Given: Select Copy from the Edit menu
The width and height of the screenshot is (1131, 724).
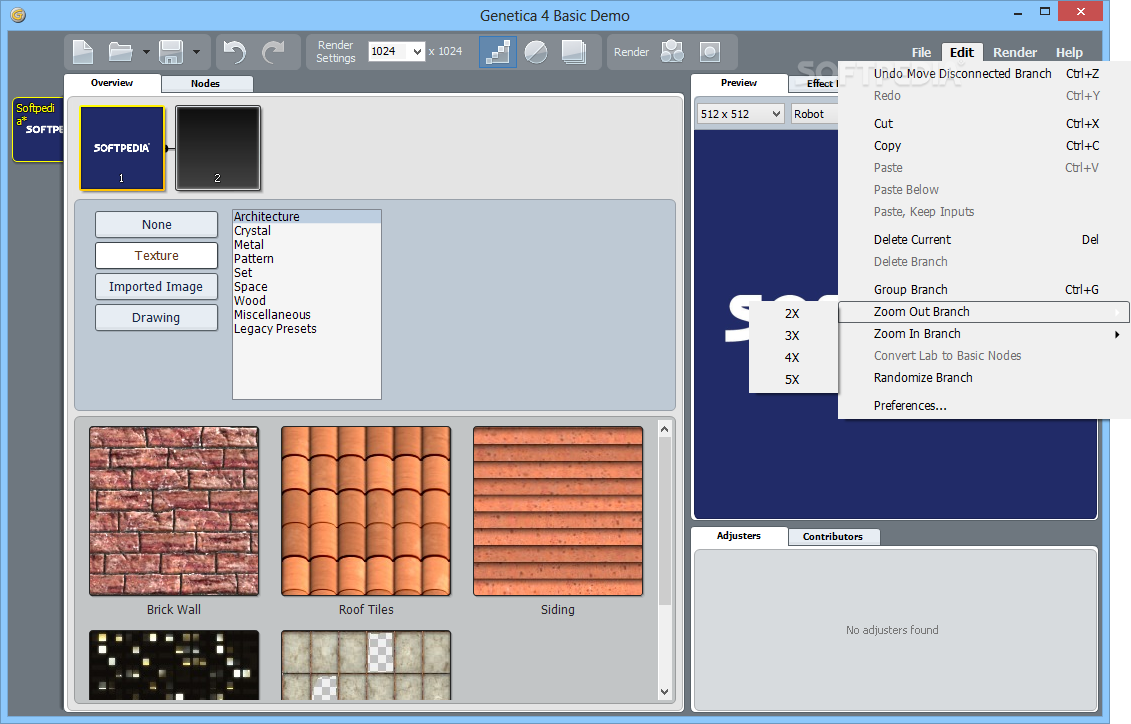Looking at the screenshot, I should click(x=984, y=146).
